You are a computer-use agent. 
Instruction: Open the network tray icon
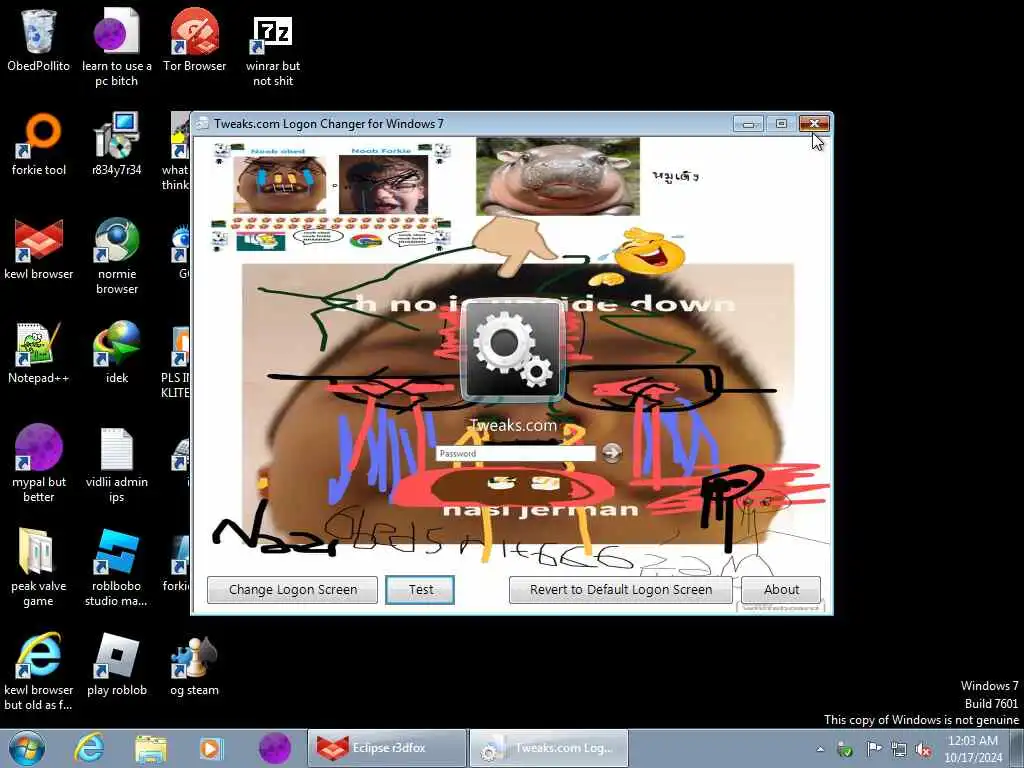[x=899, y=750]
